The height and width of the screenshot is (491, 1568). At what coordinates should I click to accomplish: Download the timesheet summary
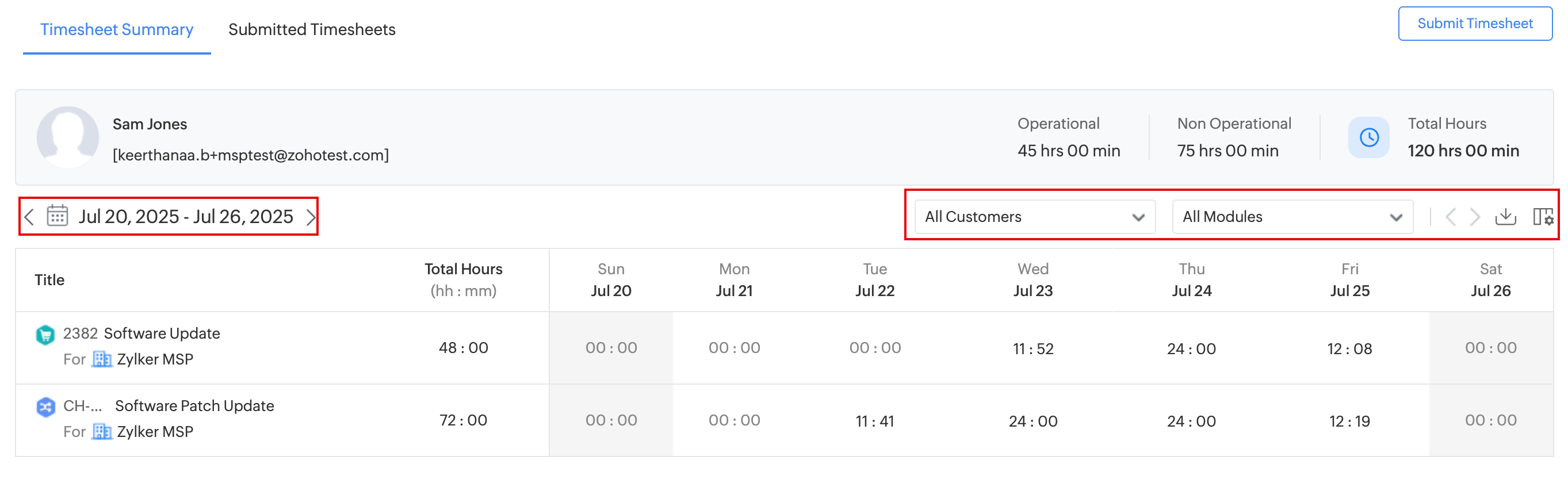[x=1505, y=217]
